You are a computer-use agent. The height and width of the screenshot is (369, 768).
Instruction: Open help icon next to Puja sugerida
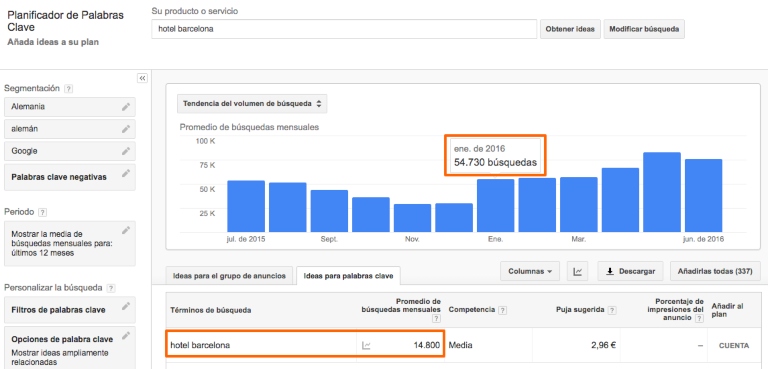612,310
